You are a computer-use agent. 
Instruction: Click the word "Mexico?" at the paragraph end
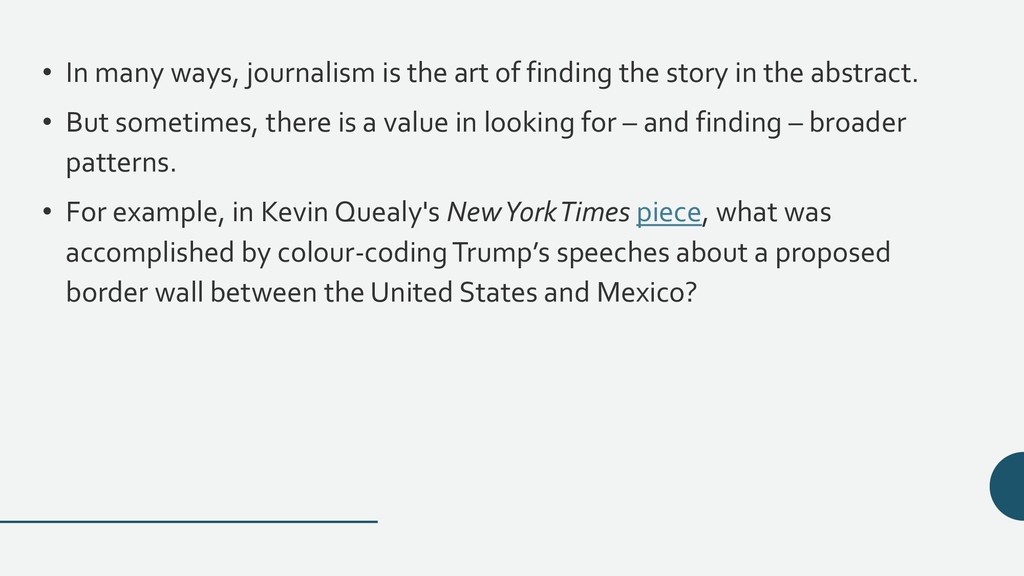tap(647, 292)
